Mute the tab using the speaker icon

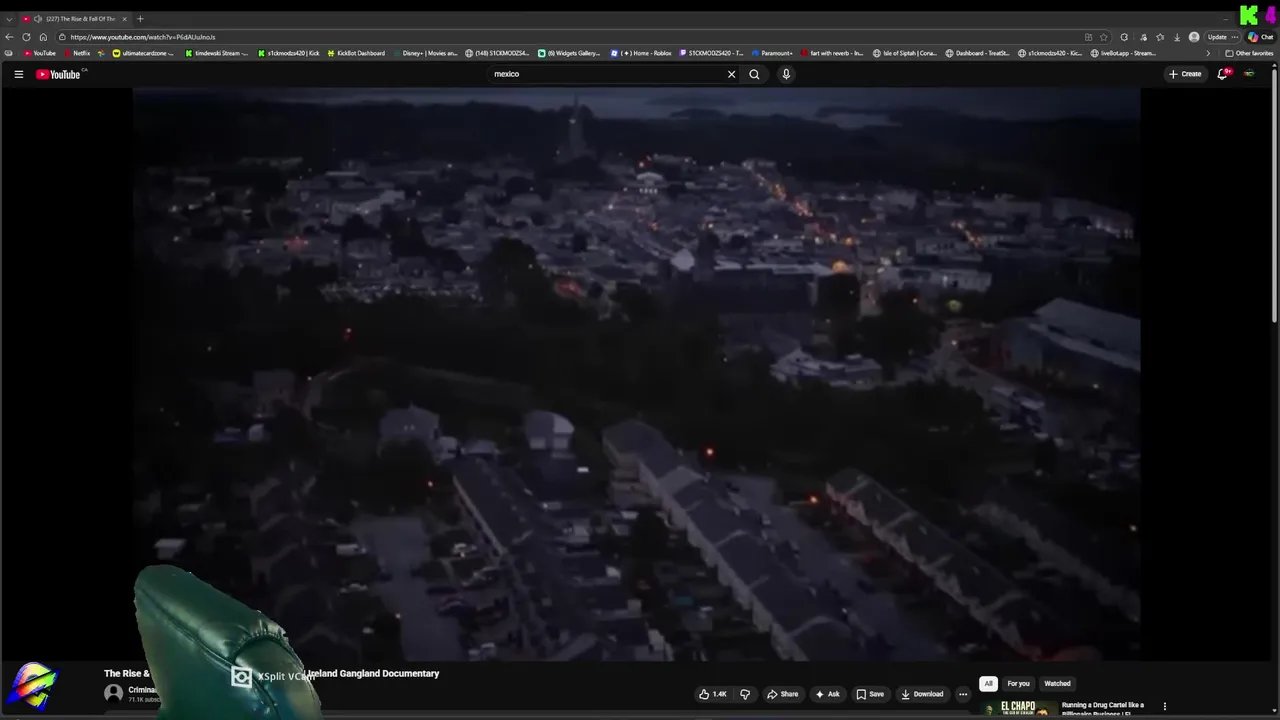click(38, 19)
